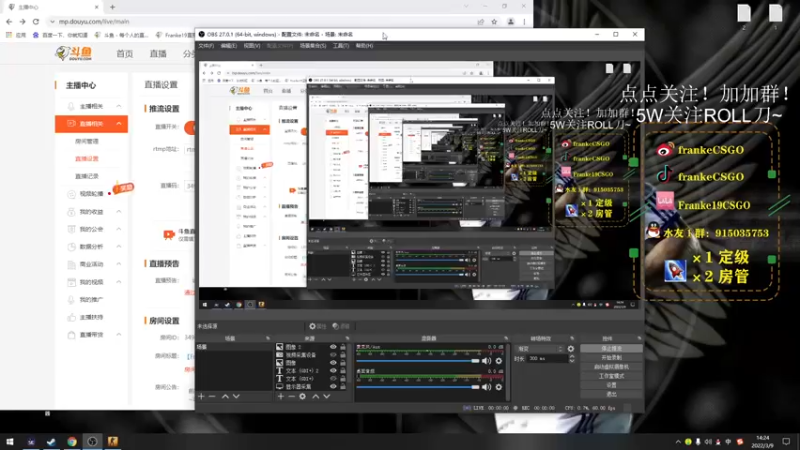Screen dimensions: 800x450
Task: Open 麦克风/Aux audio settings gear
Action: tap(499, 361)
